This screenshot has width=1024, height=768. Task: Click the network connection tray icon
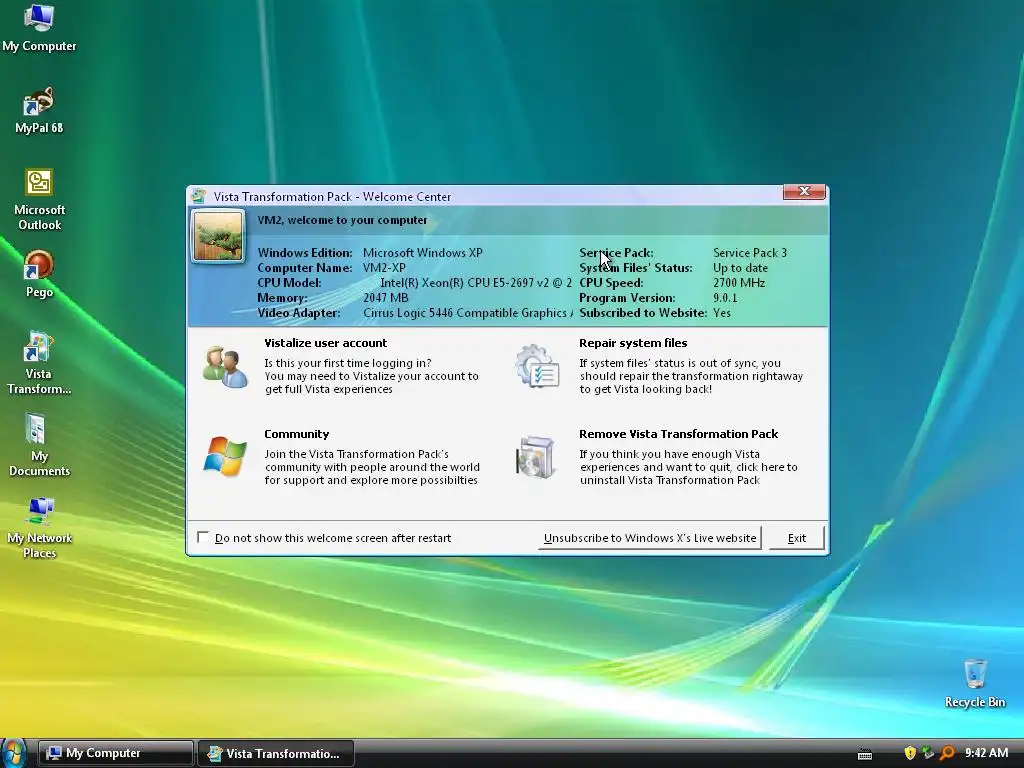928,753
